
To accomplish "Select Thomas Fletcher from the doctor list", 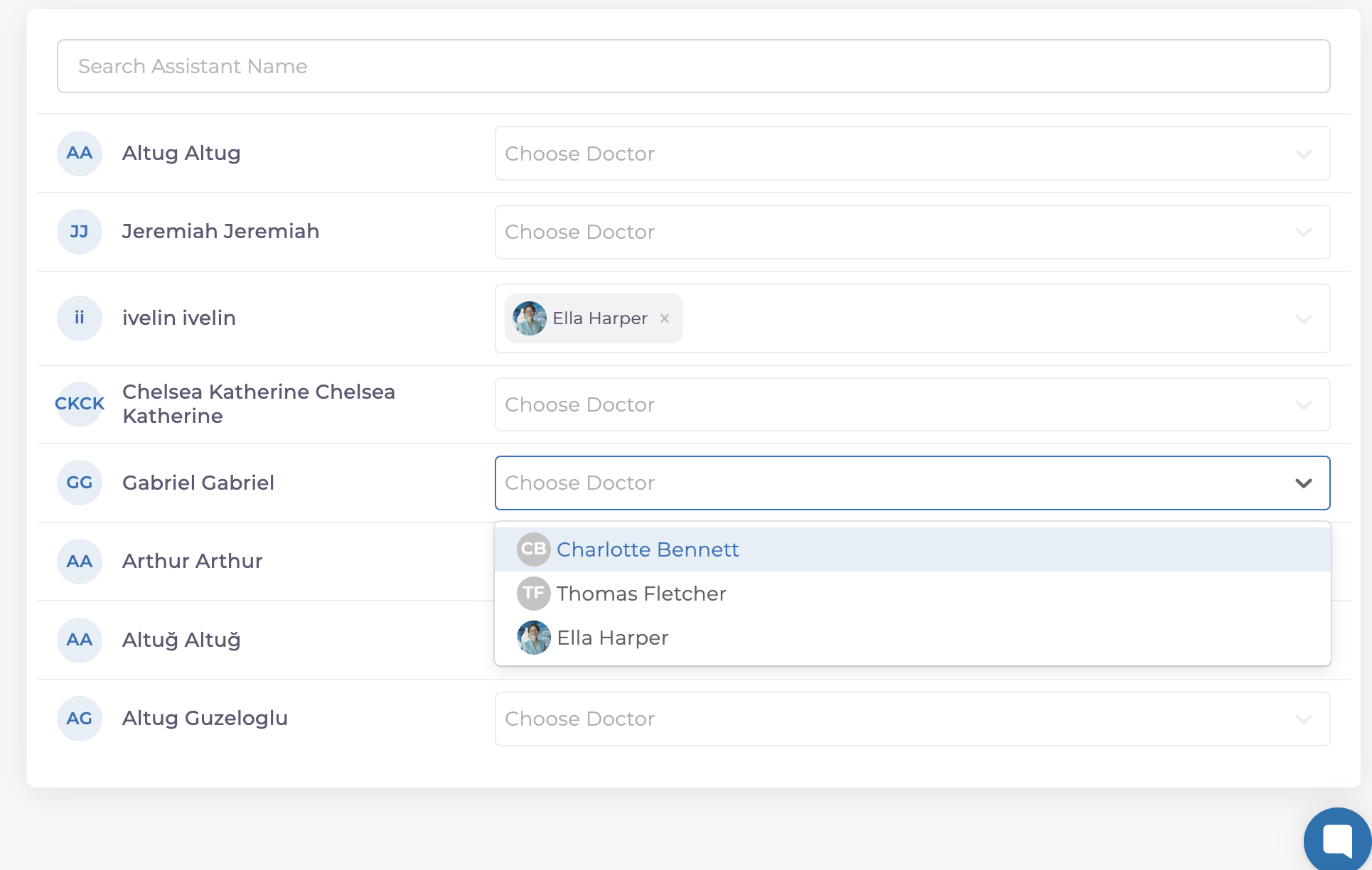I will (641, 594).
